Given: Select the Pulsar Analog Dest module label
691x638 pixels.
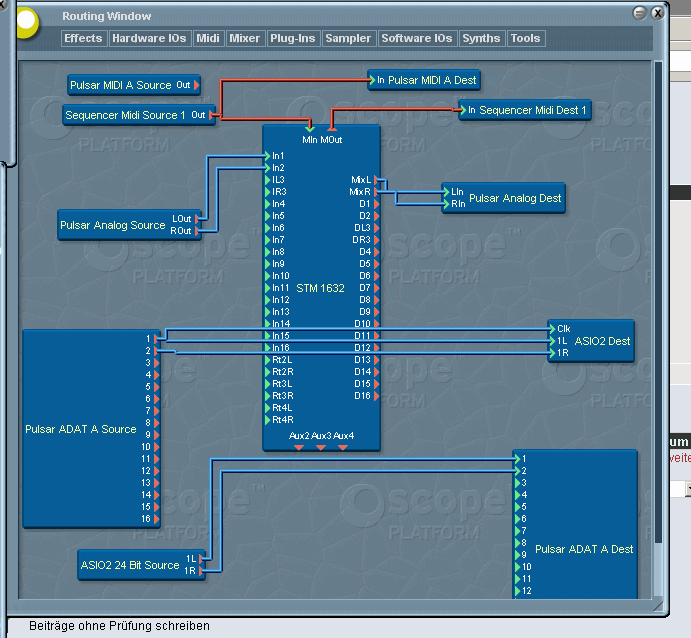Looking at the screenshot, I should click(x=515, y=198).
